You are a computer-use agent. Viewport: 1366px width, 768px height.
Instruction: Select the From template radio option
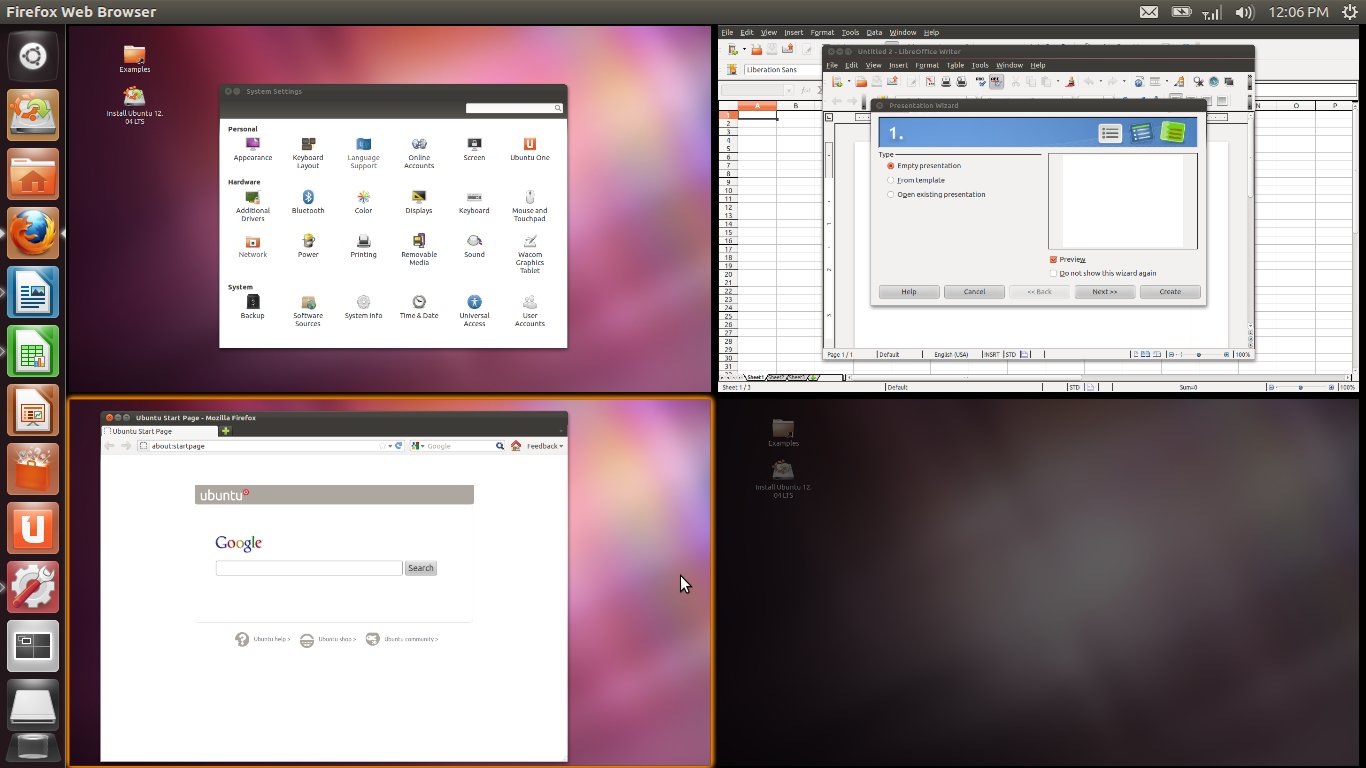tap(891, 180)
